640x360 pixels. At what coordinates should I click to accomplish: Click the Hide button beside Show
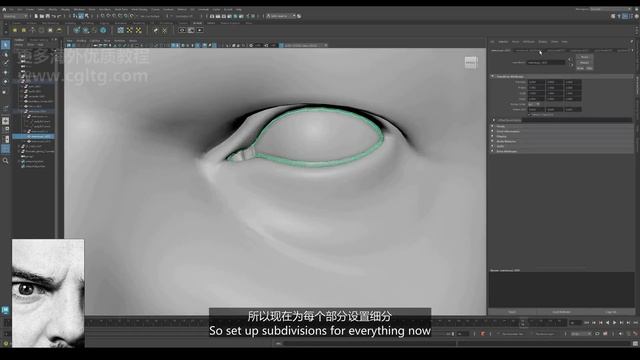tap(589, 68)
